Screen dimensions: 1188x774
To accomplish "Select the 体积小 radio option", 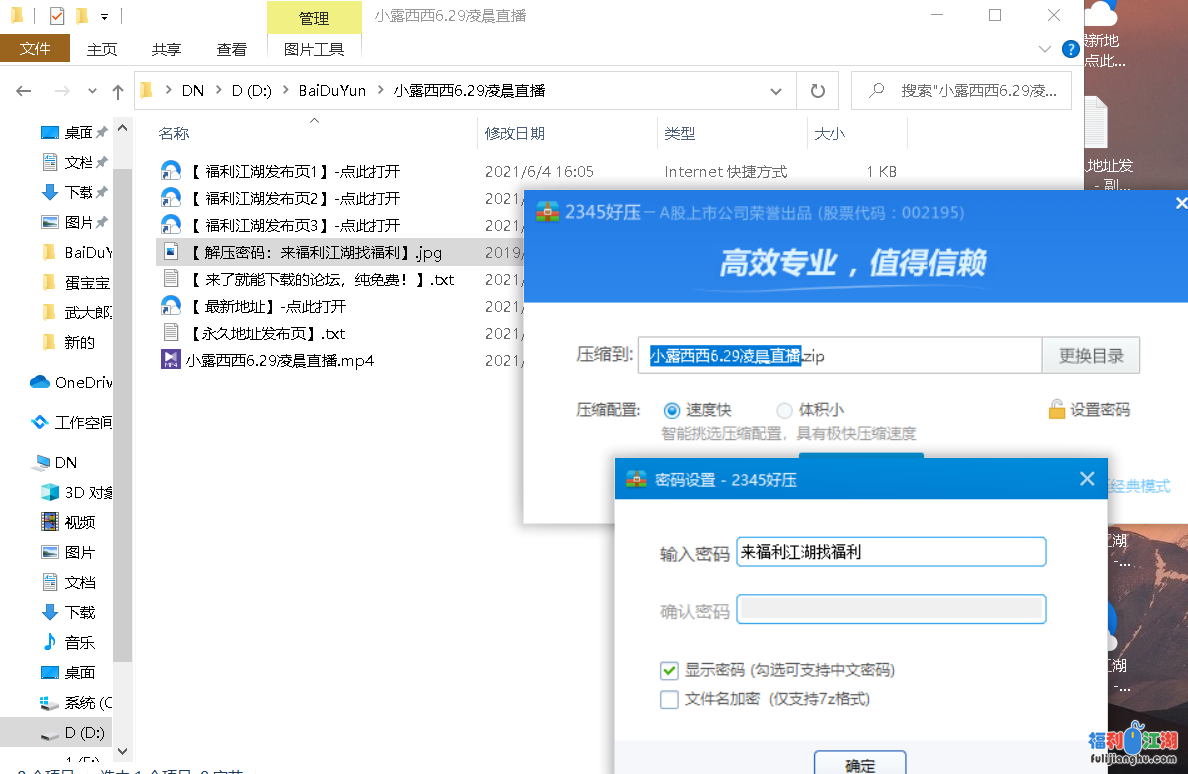I will click(784, 410).
